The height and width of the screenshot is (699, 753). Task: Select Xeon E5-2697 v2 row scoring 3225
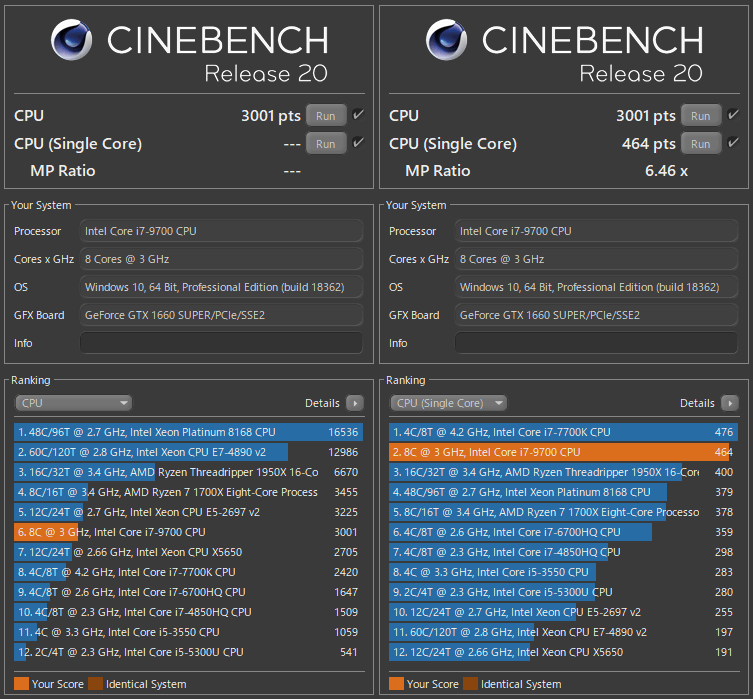[x=188, y=512]
